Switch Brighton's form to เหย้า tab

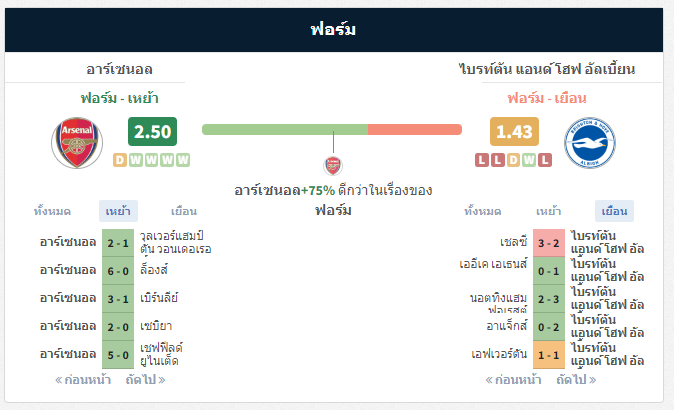pyautogui.click(x=548, y=211)
